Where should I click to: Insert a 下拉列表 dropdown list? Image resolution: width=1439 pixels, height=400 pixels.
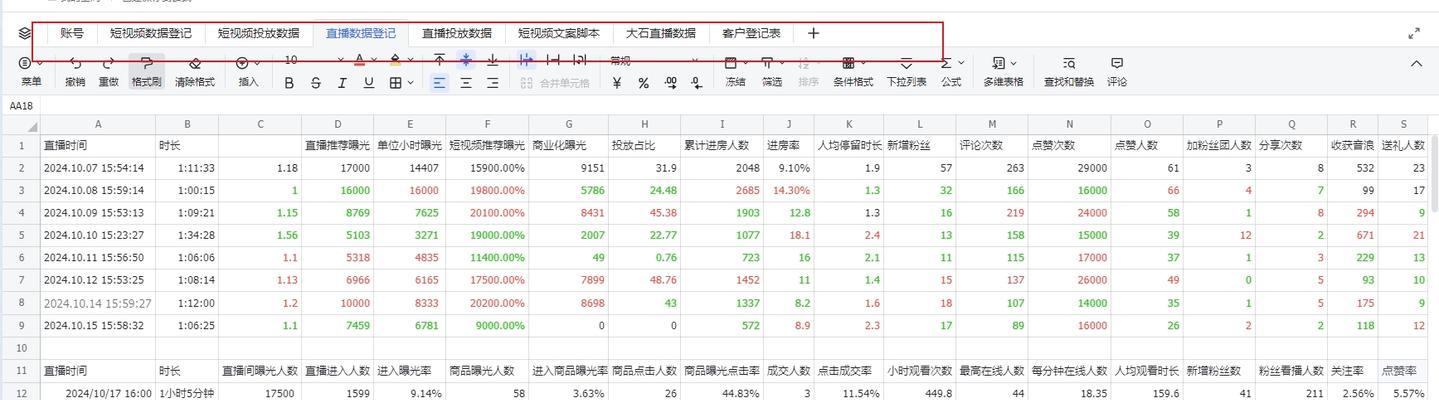click(x=906, y=72)
